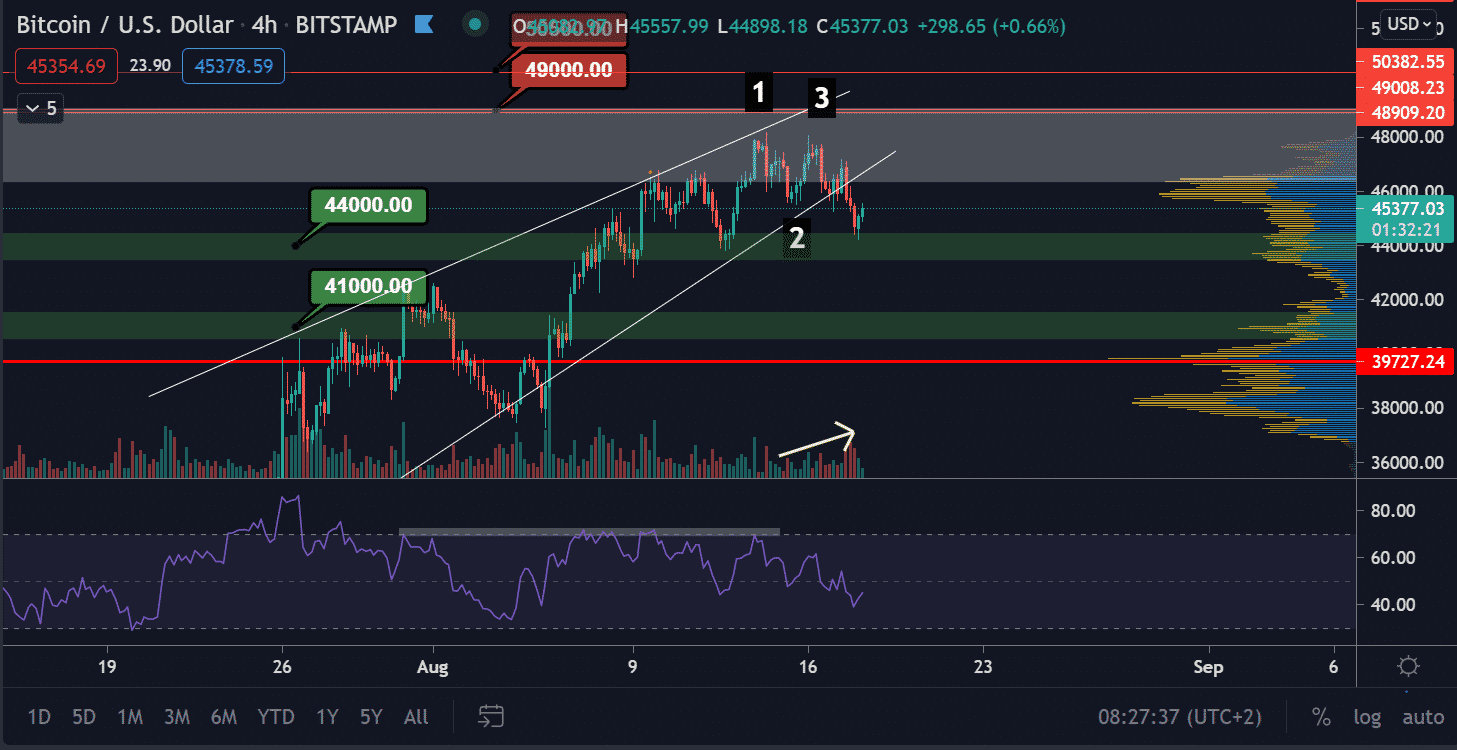Click the flag icon beside BITSTAMP

point(422,24)
